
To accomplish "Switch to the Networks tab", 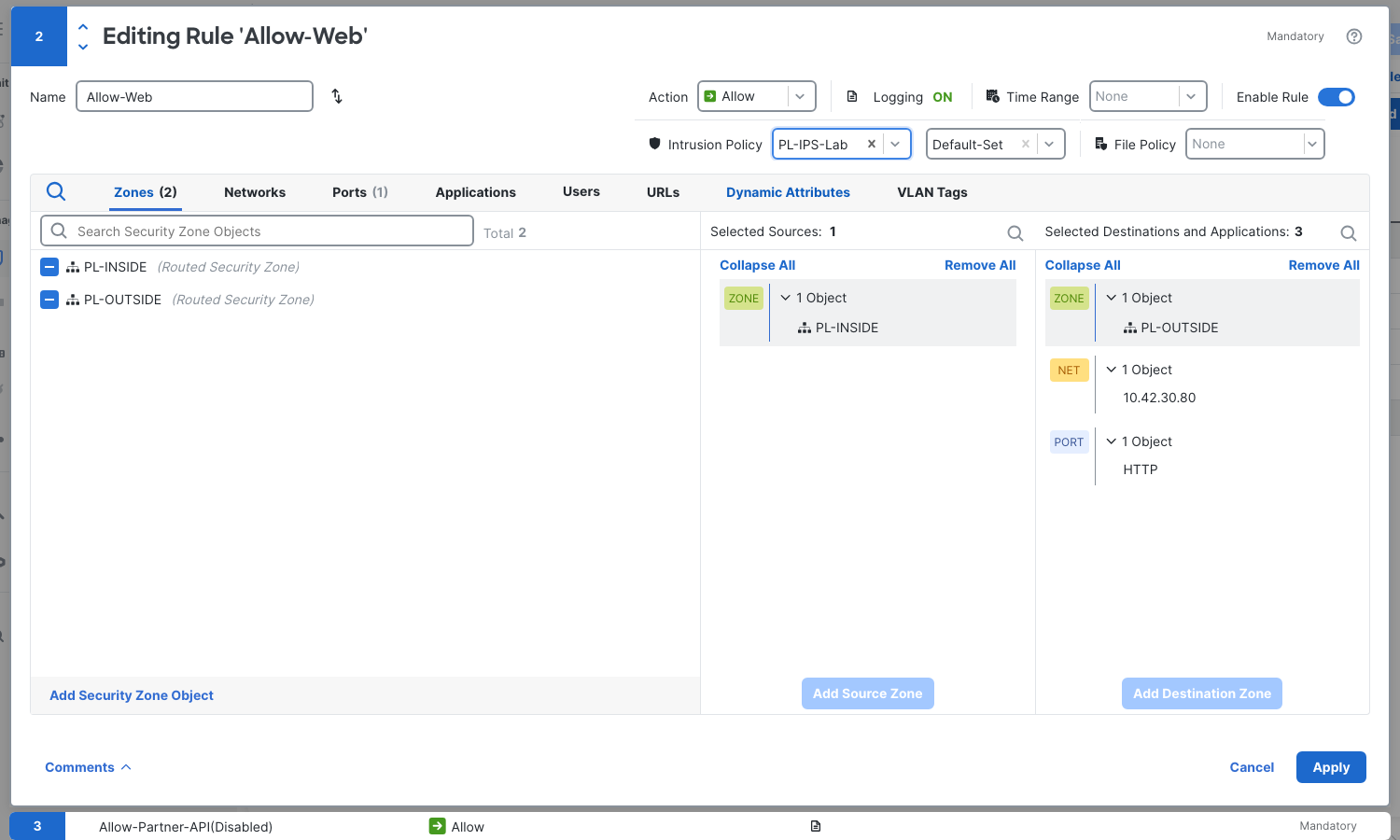I will pos(255,192).
